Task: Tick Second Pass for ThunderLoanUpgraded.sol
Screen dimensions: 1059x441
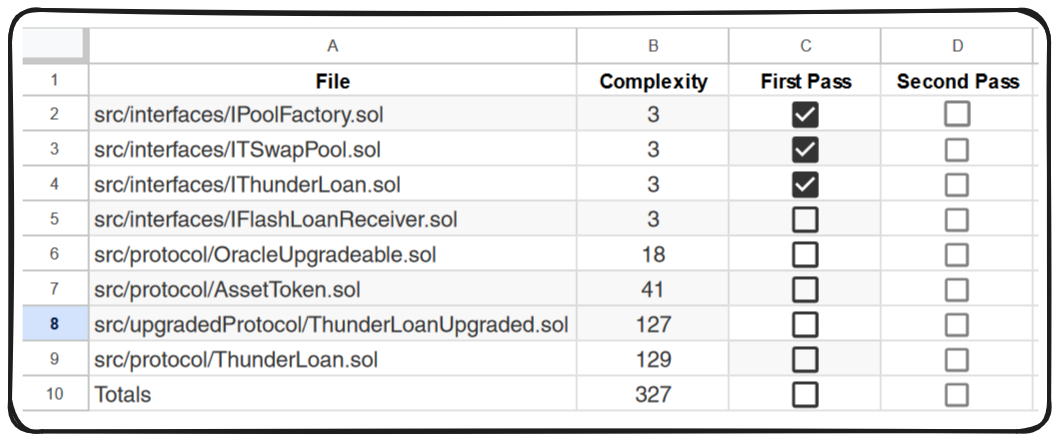Action: (x=957, y=325)
